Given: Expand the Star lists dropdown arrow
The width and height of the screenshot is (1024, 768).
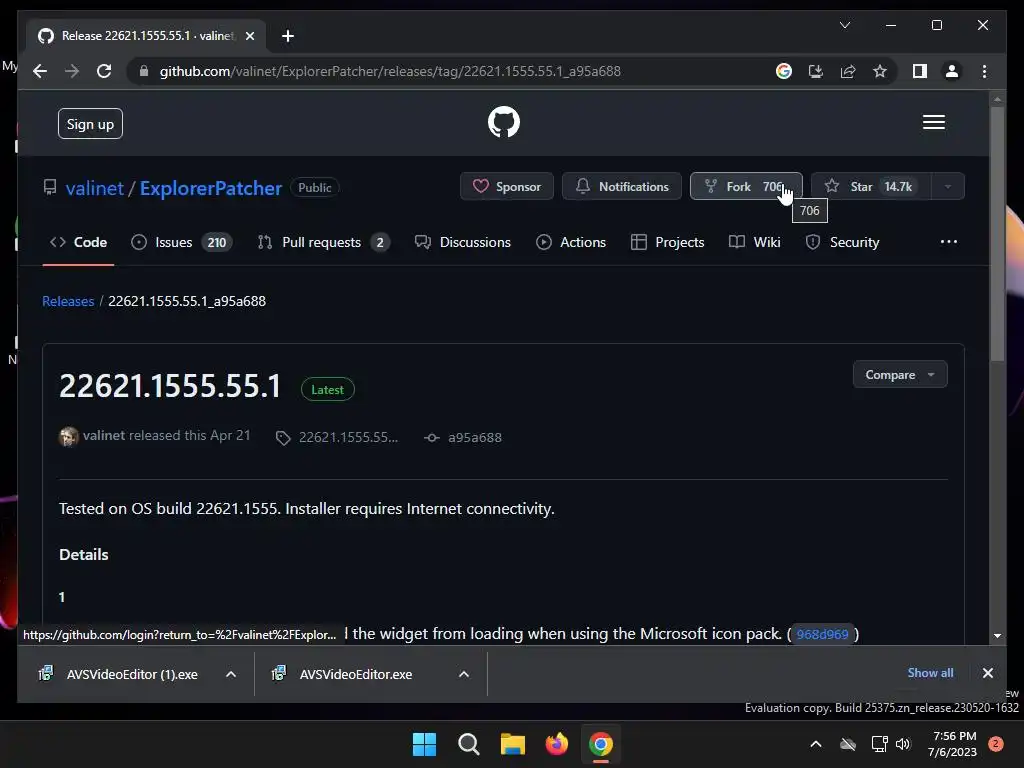Looking at the screenshot, I should [948, 186].
